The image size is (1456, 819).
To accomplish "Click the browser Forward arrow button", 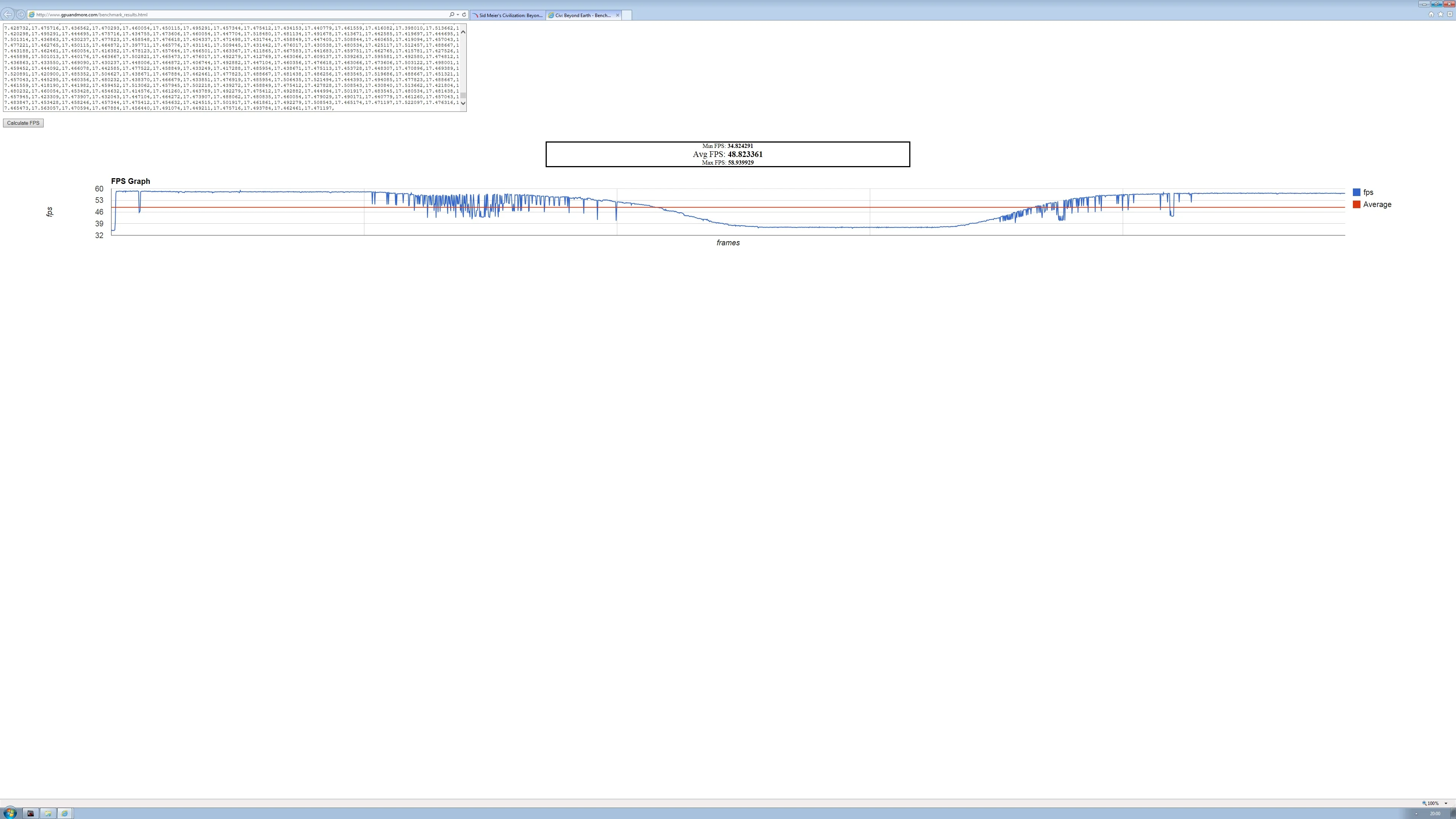I will point(21,14).
